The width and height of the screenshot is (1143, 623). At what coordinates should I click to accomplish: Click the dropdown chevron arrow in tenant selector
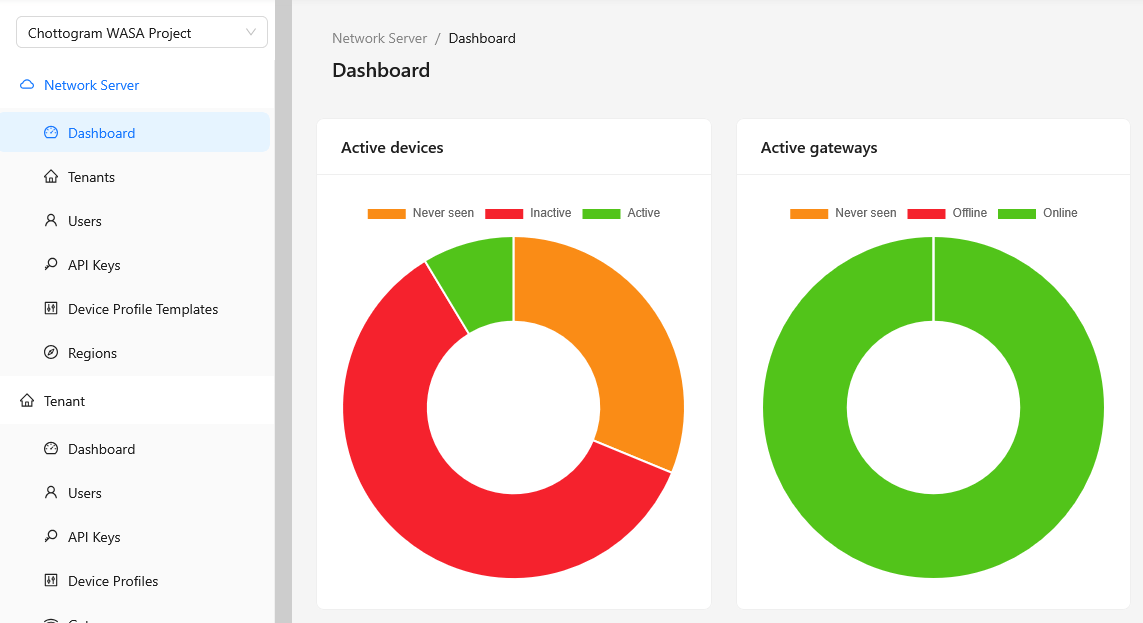coord(251,32)
